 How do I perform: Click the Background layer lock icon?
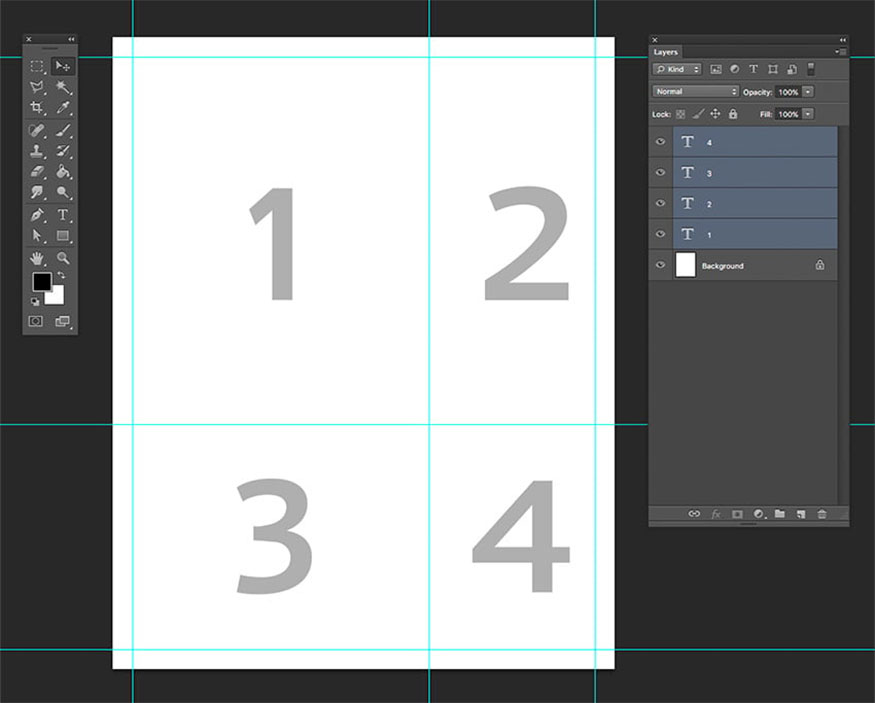[820, 265]
